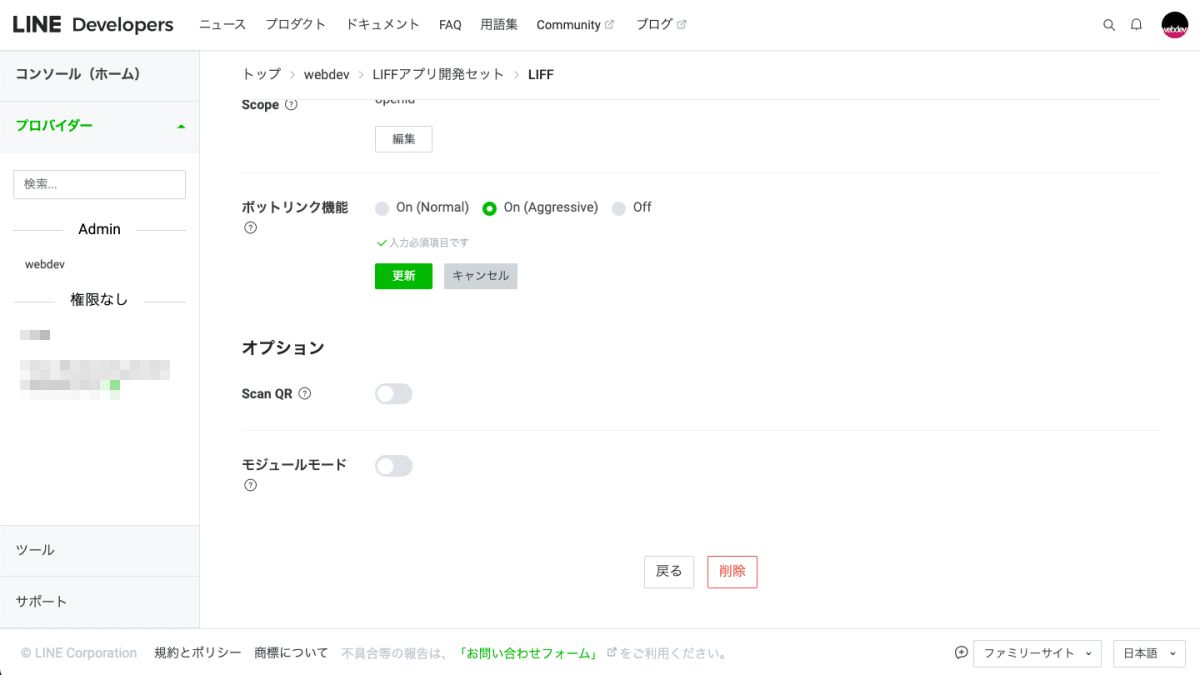This screenshot has height=675, width=1200.
Task: Open 商標について footer link
Action: [x=291, y=653]
